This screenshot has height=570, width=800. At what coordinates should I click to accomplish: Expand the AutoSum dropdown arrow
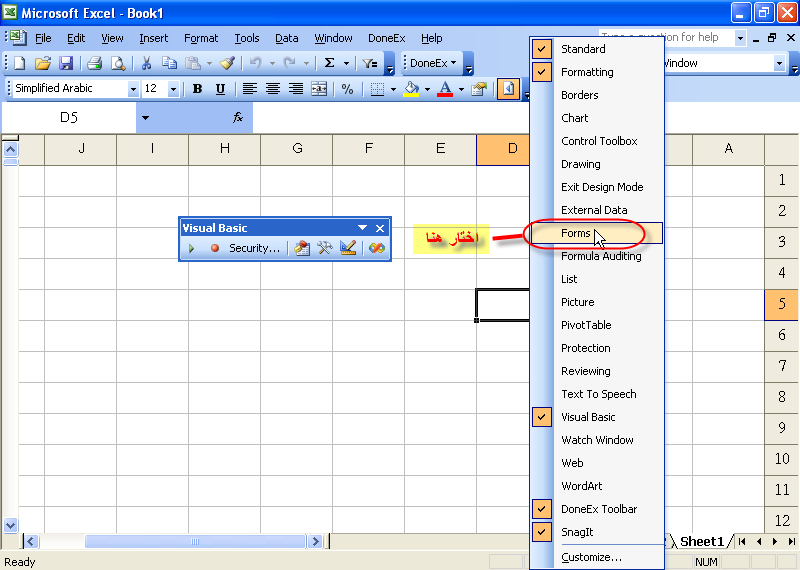click(x=346, y=63)
